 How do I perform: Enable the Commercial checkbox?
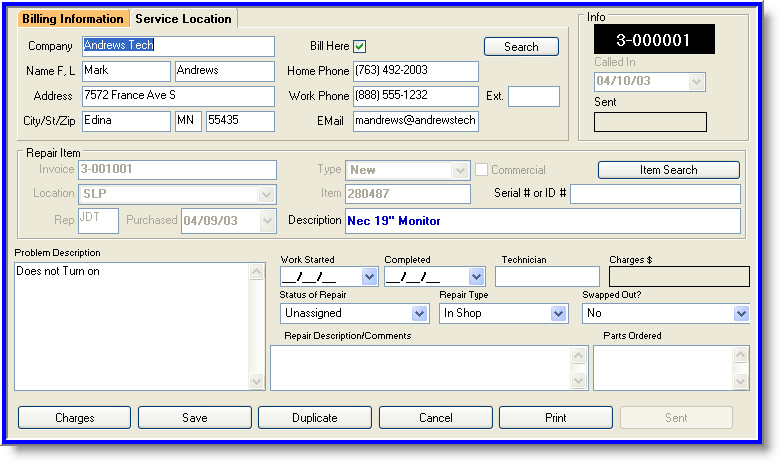(x=482, y=170)
